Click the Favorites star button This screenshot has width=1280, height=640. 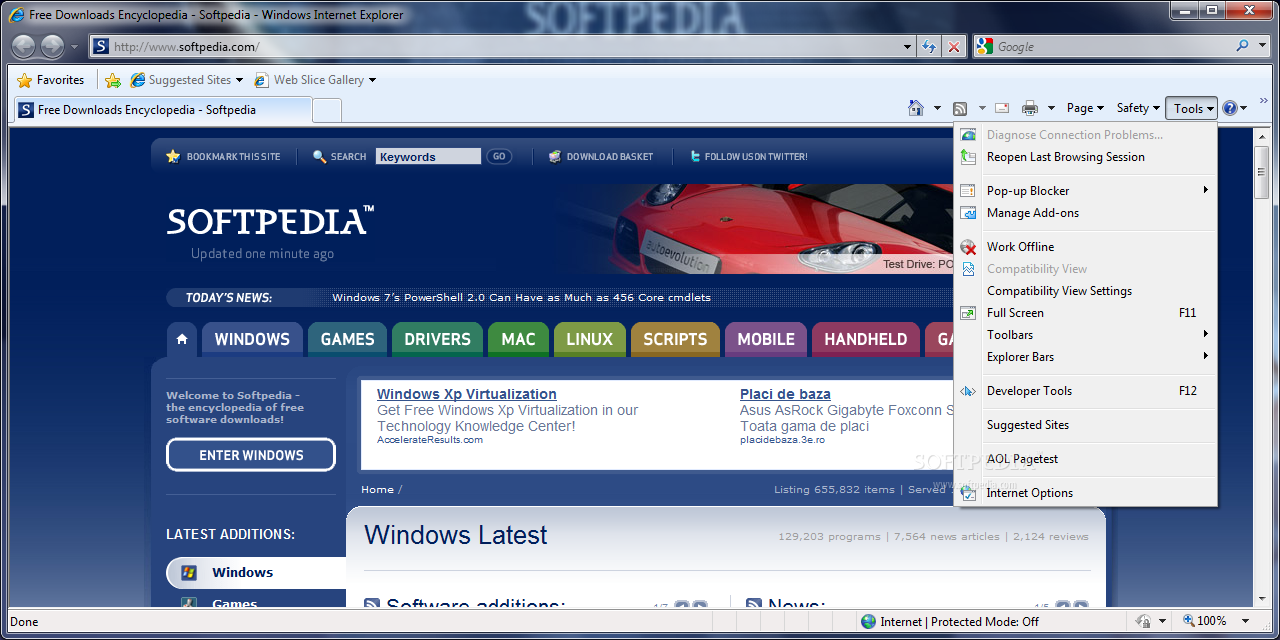pyautogui.click(x=51, y=80)
